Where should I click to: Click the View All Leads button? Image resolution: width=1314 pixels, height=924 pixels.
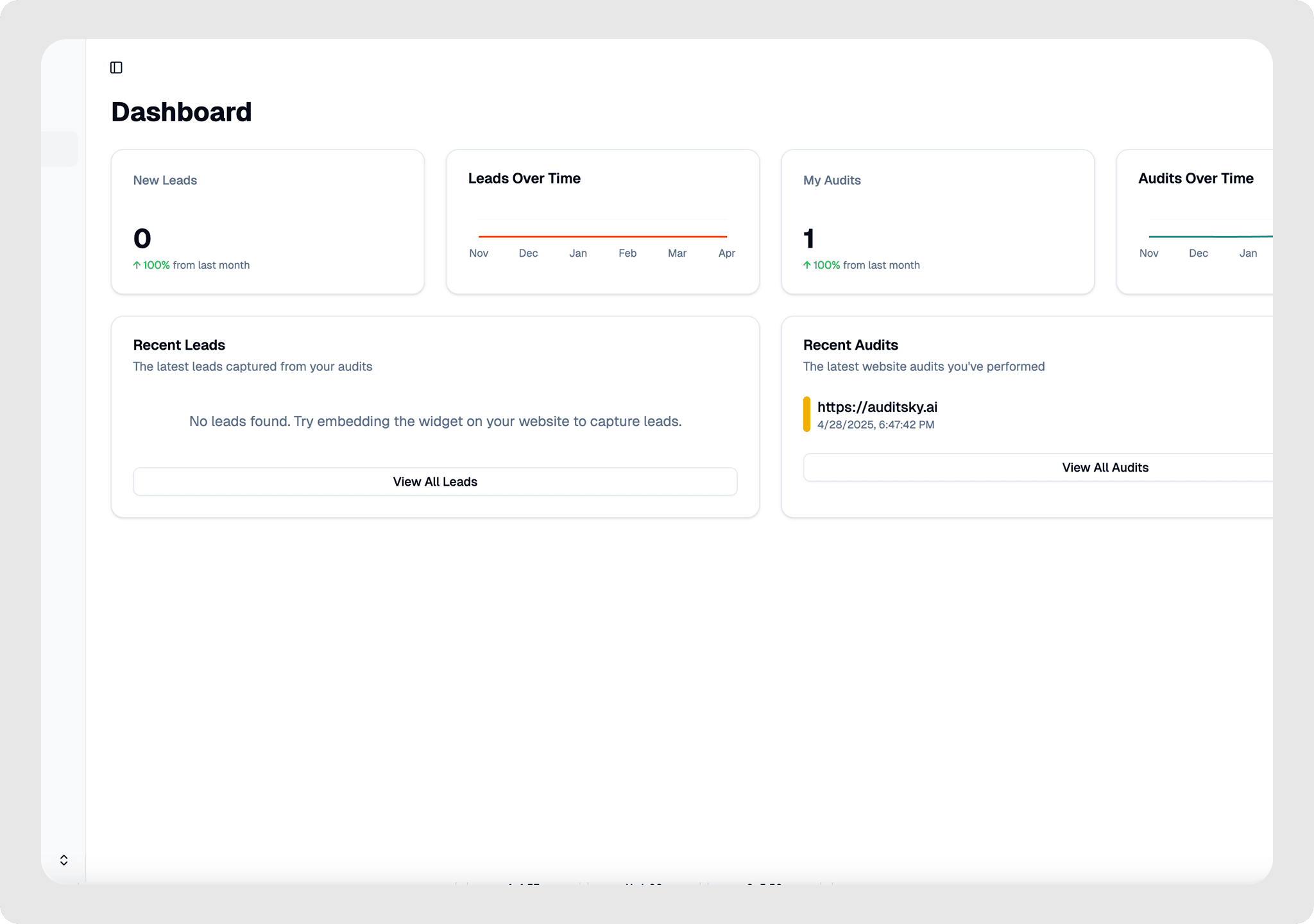435,481
